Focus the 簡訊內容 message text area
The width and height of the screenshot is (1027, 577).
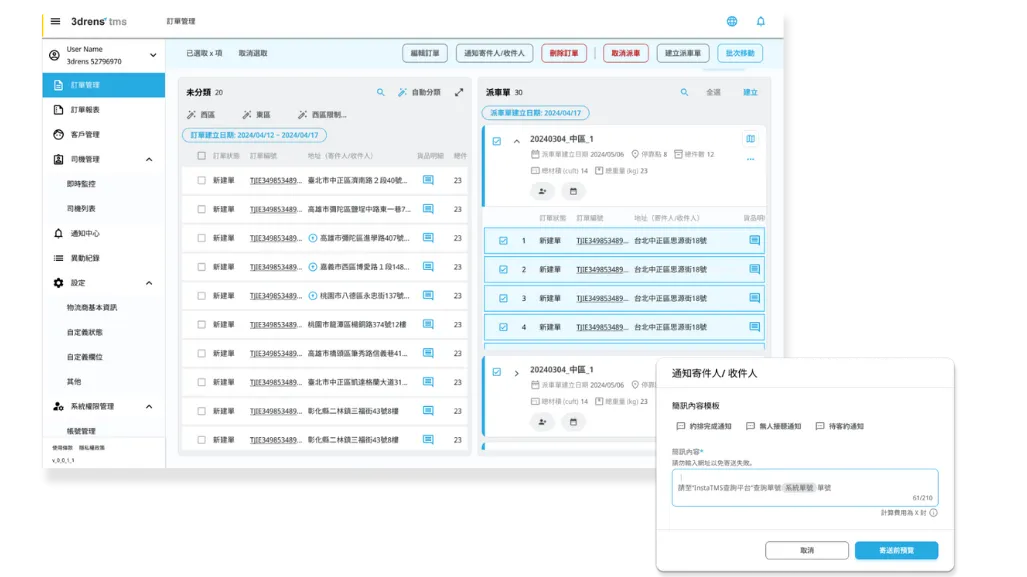point(805,487)
